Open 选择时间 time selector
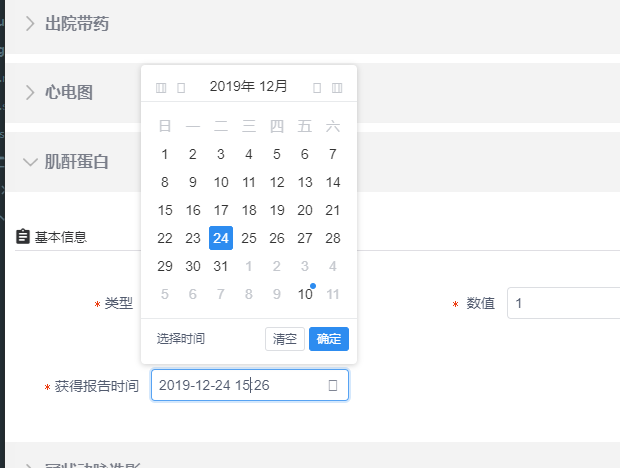Viewport: 620px width, 468px height. 181,339
